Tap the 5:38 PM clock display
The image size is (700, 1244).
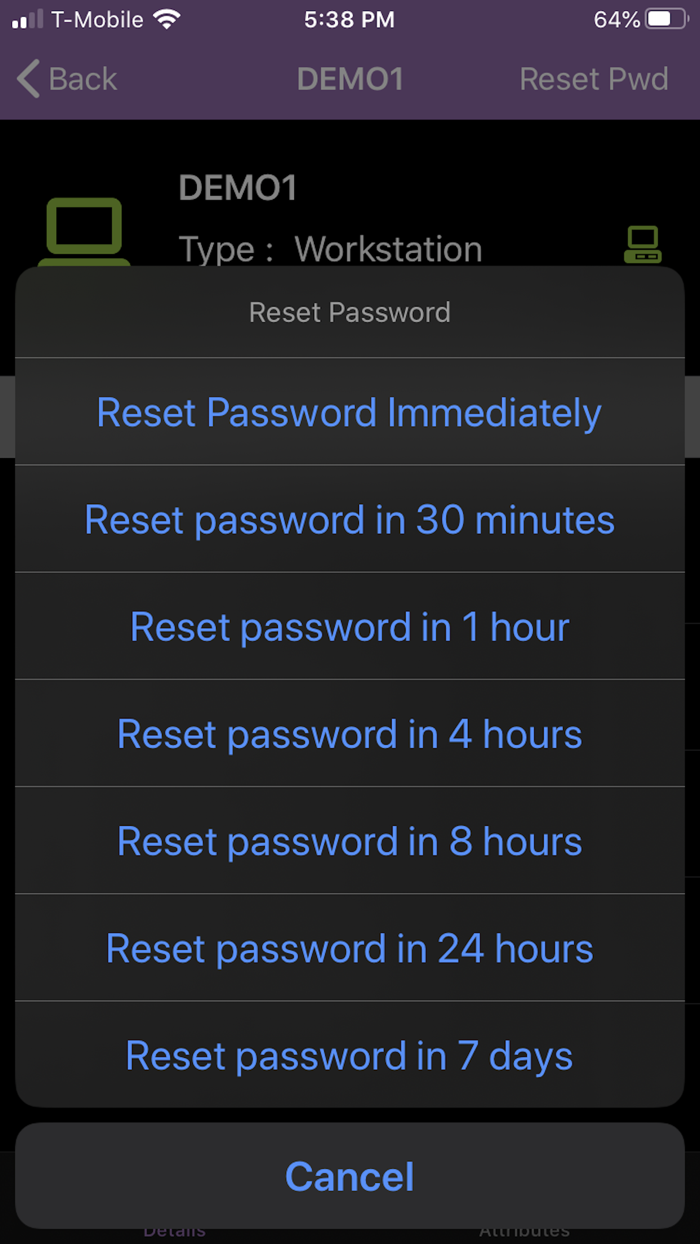coord(349,19)
